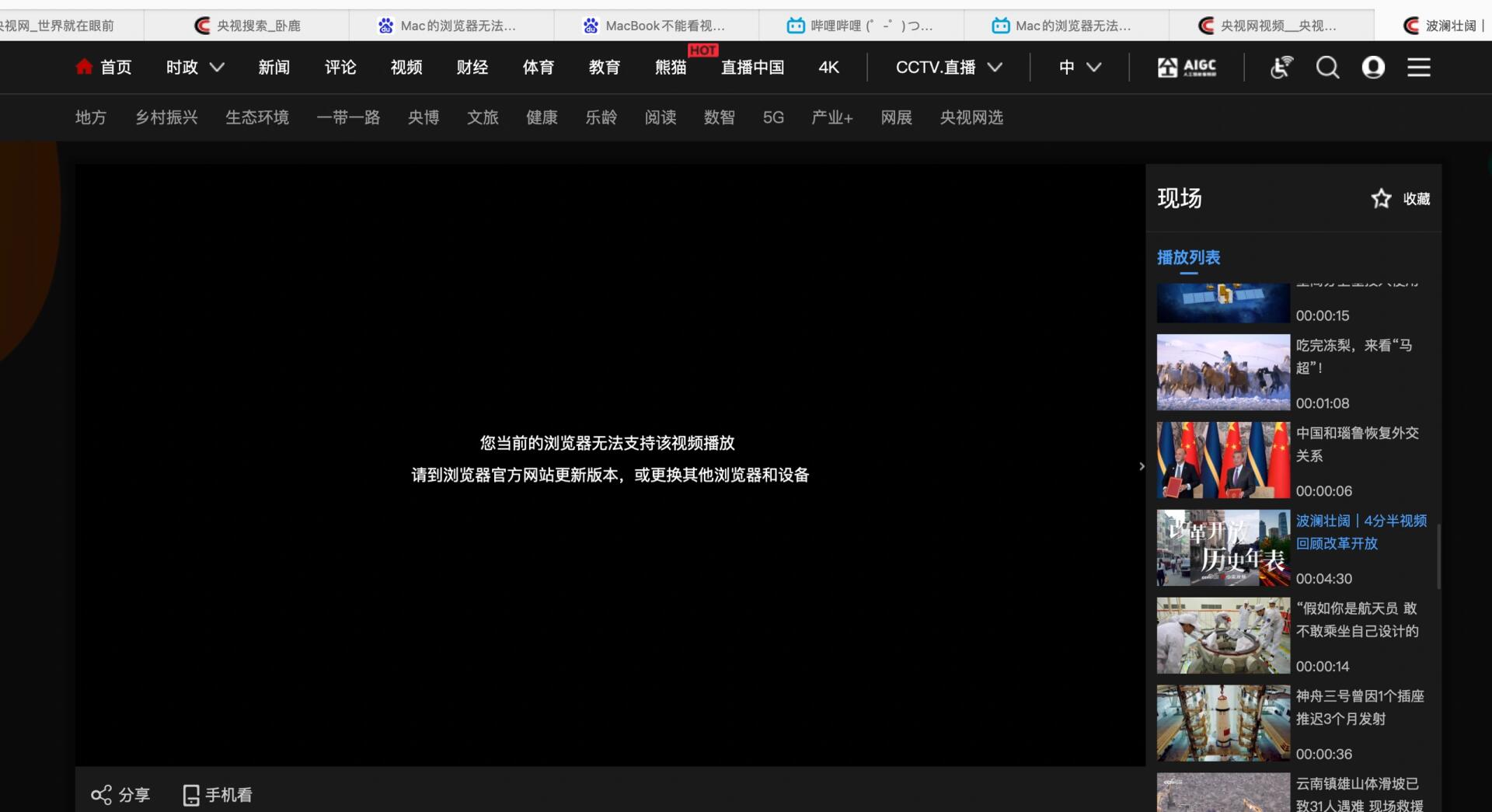Click the share icon below video

pyautogui.click(x=101, y=795)
